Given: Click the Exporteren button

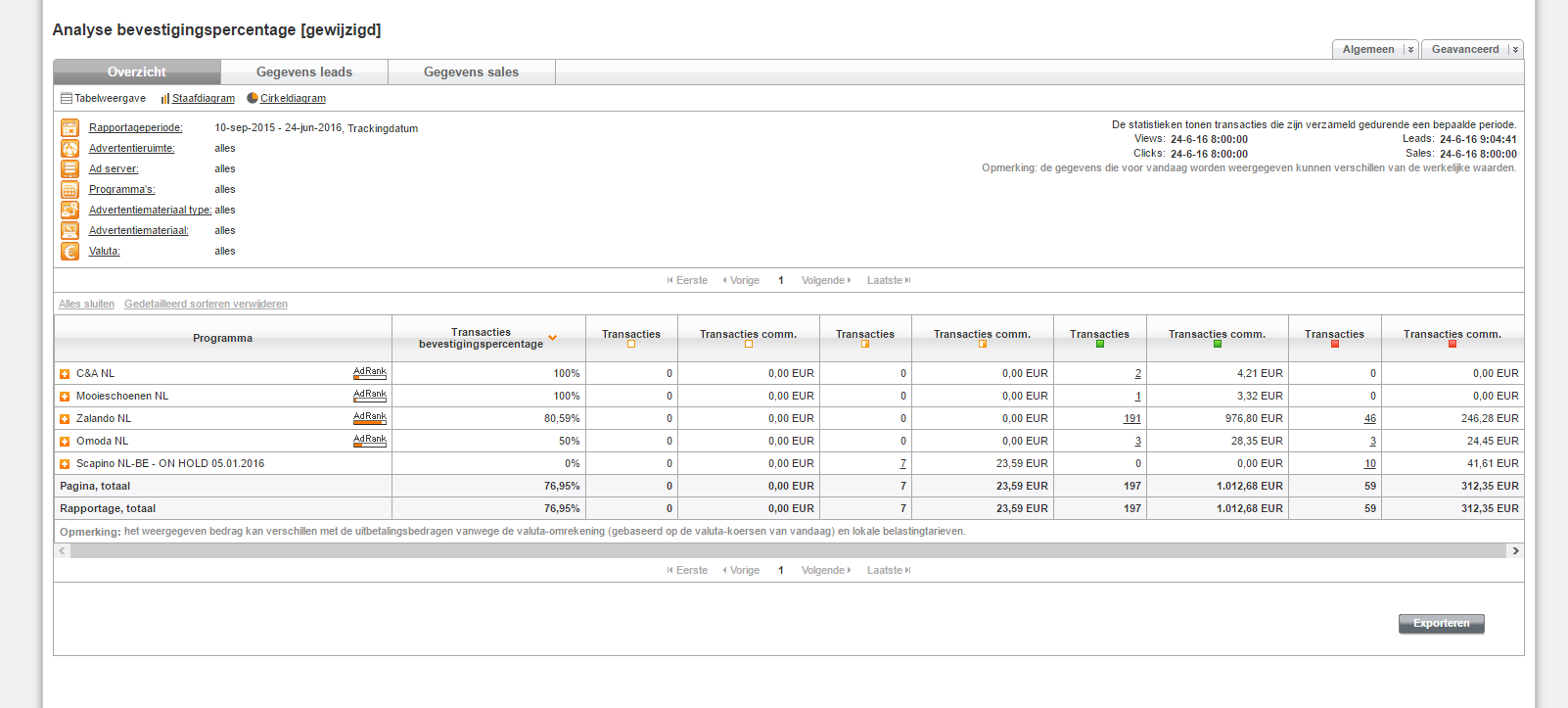Looking at the screenshot, I should [x=1442, y=624].
